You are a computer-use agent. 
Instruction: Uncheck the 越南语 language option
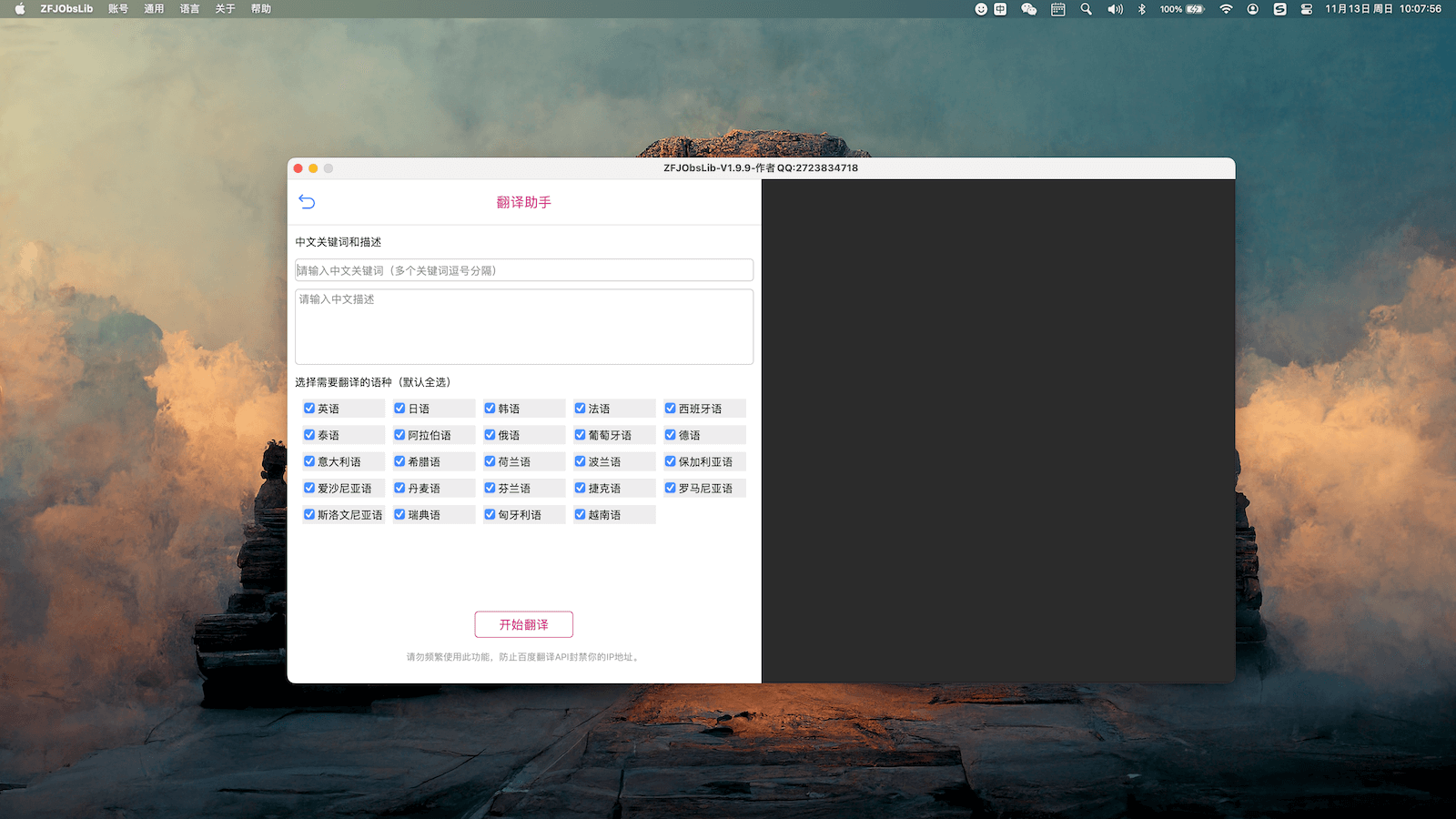(x=581, y=514)
